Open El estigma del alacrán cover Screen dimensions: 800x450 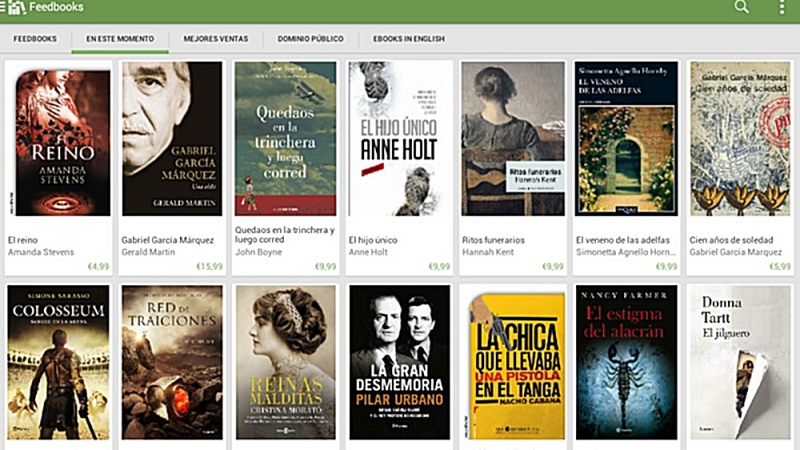point(627,362)
